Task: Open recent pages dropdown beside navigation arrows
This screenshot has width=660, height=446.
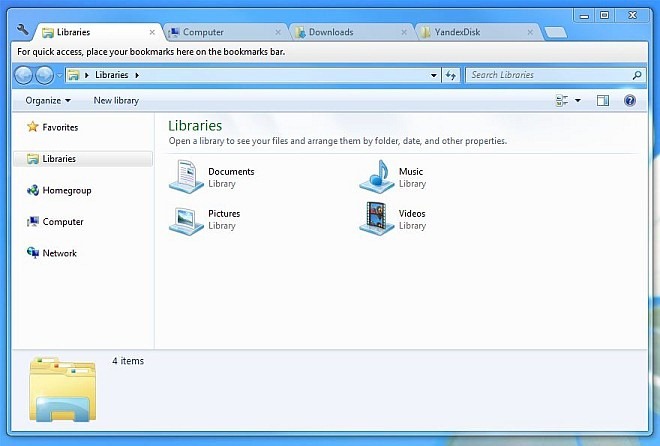Action: 59,76
